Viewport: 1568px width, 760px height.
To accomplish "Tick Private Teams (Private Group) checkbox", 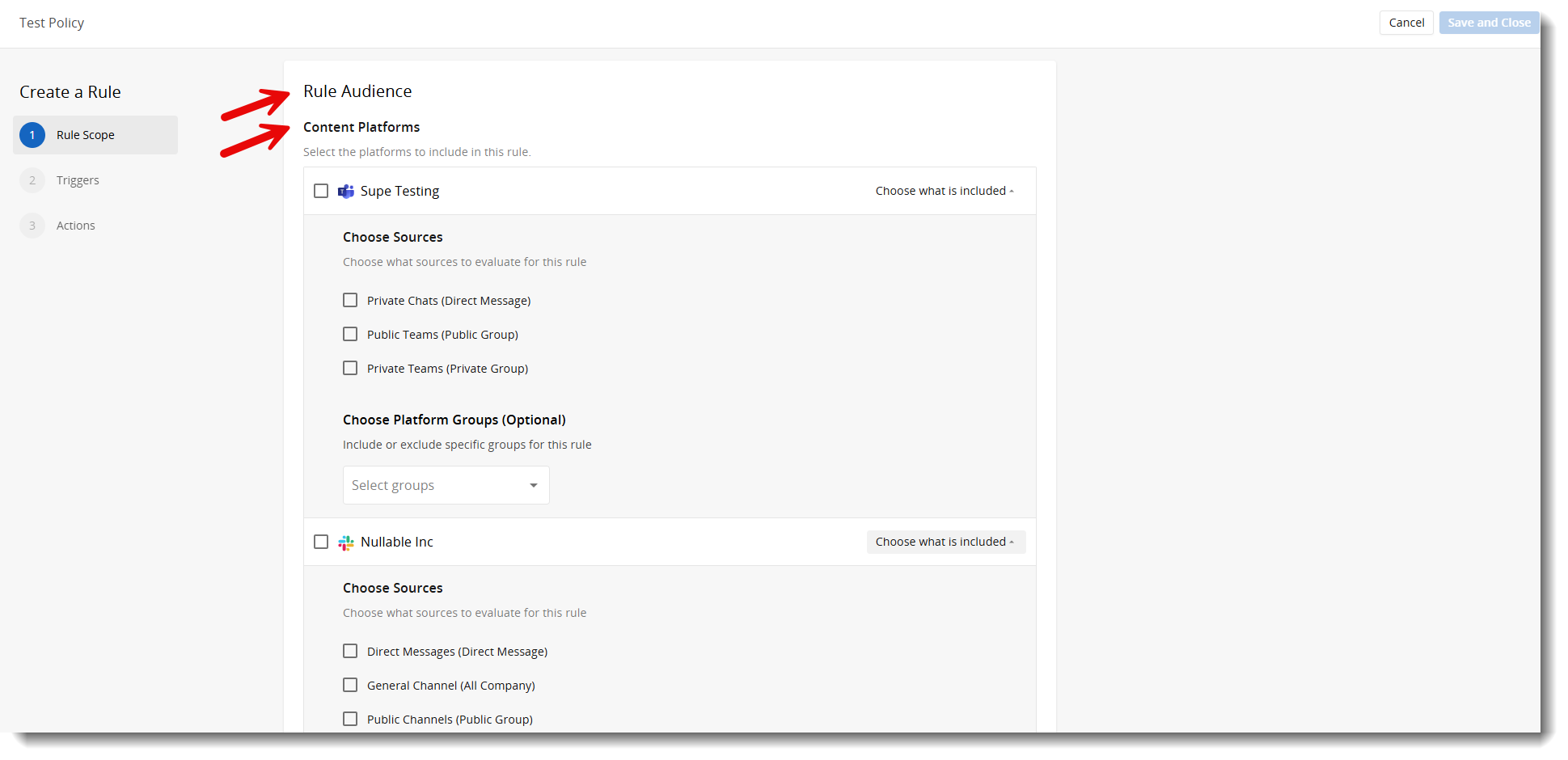I will pyautogui.click(x=350, y=368).
